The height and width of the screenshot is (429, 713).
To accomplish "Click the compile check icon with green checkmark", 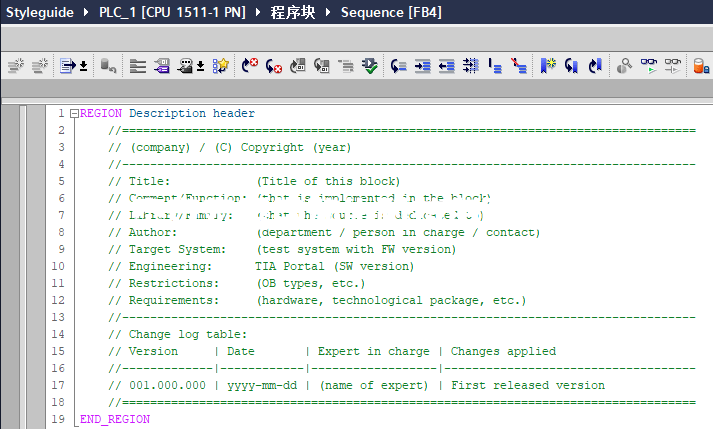I will click(370, 66).
